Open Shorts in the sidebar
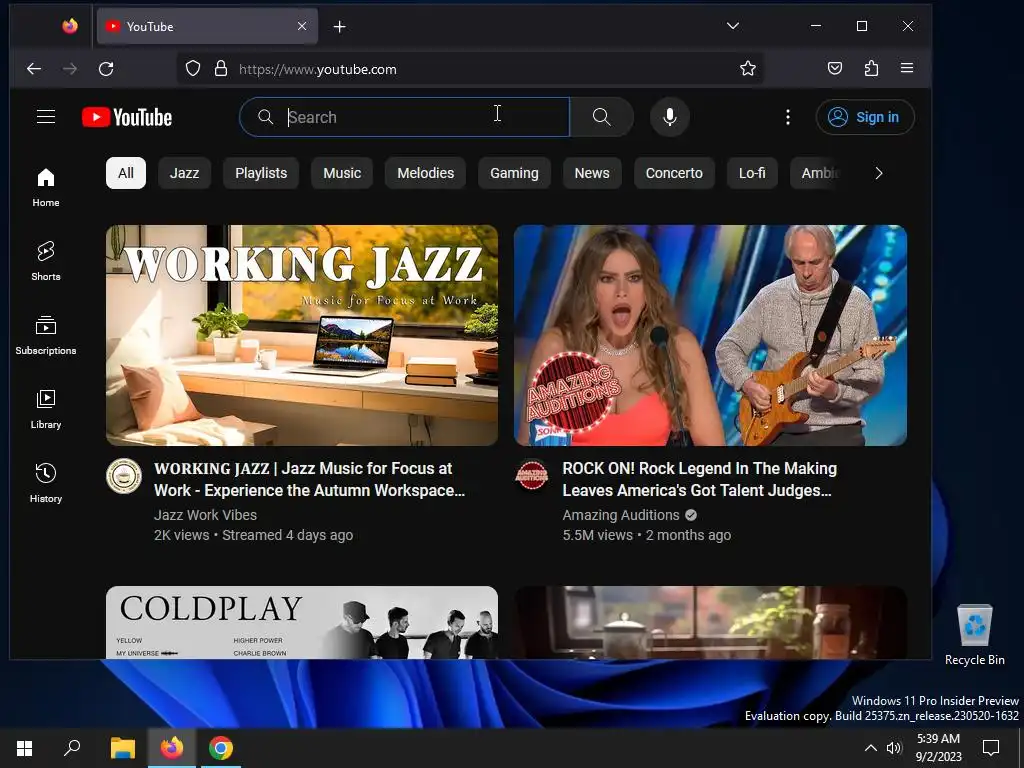The height and width of the screenshot is (768, 1024). pyautogui.click(x=46, y=261)
